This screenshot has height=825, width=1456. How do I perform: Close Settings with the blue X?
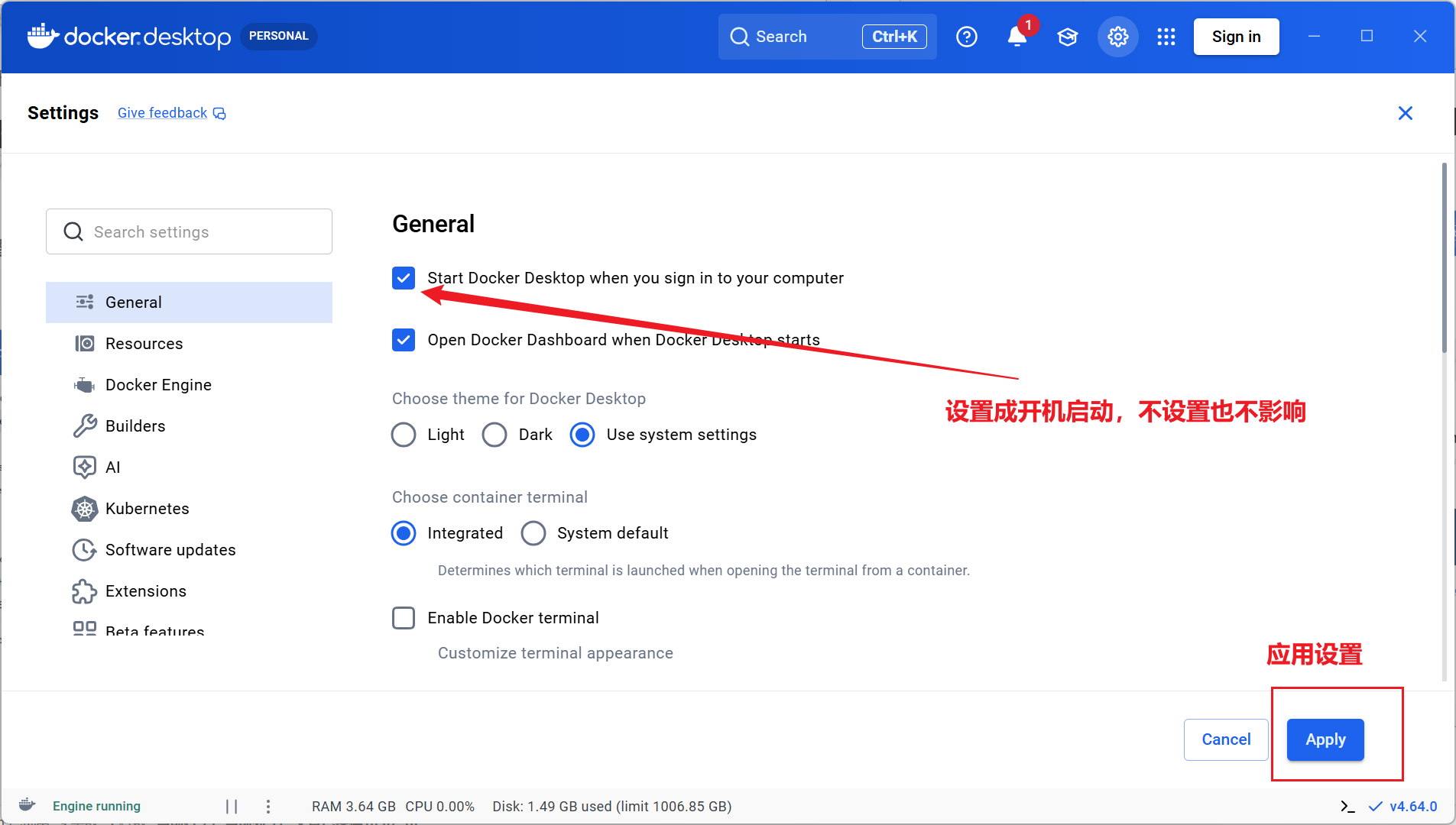(1406, 113)
